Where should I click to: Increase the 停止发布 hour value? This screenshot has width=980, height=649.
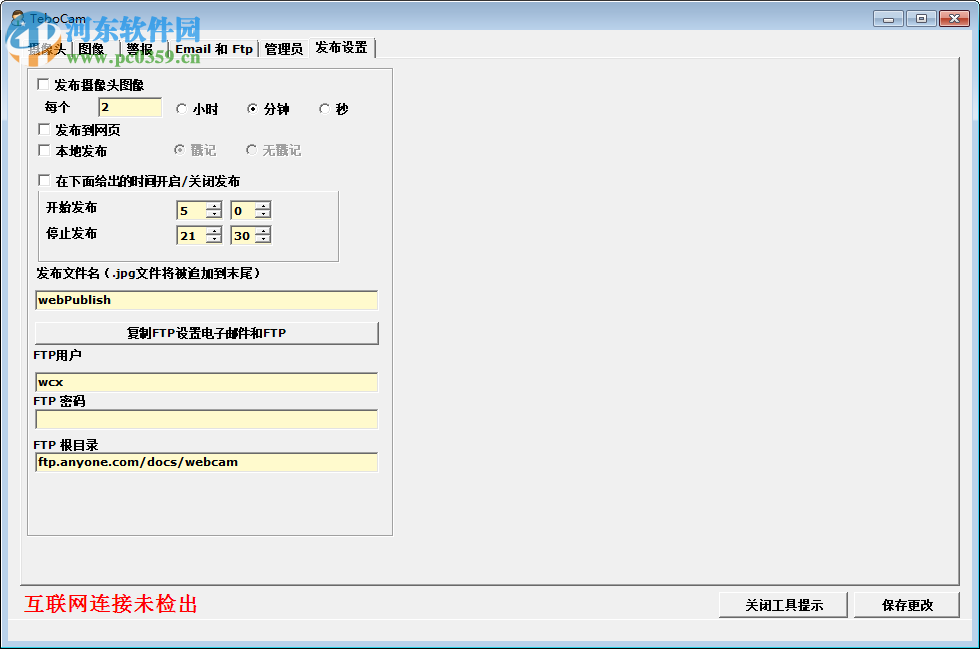(214, 231)
